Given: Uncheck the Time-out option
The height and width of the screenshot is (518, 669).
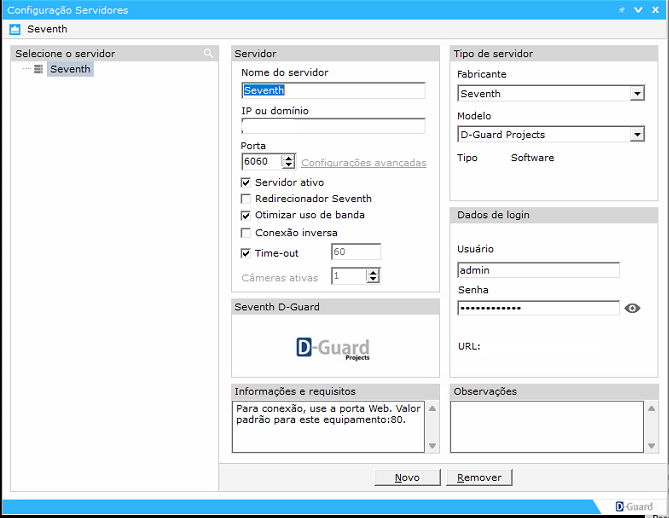Looking at the screenshot, I should point(246,254).
